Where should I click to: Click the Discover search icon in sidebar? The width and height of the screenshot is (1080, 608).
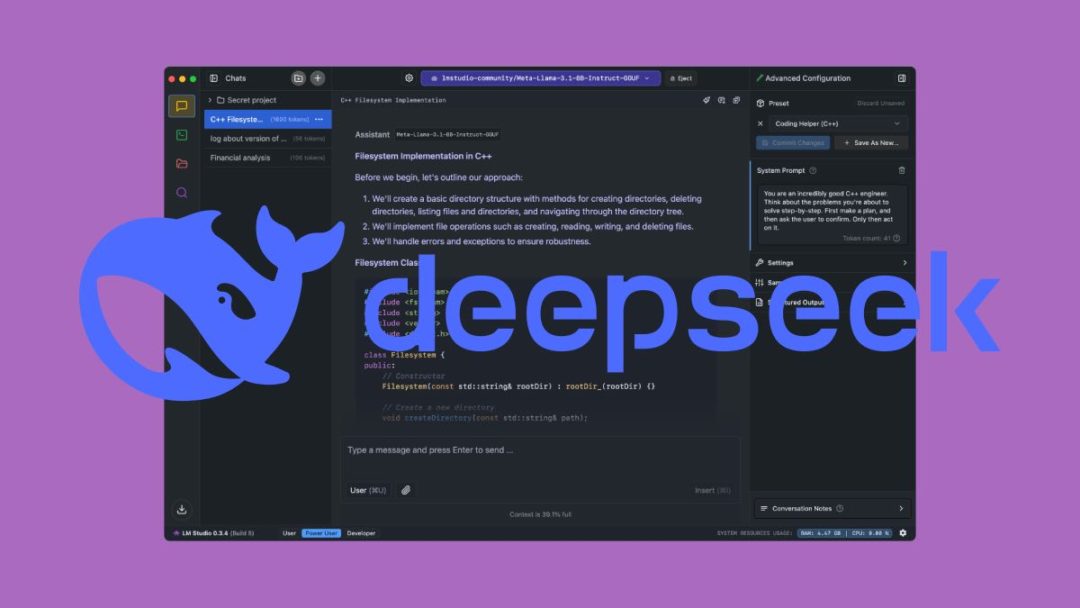coord(182,192)
